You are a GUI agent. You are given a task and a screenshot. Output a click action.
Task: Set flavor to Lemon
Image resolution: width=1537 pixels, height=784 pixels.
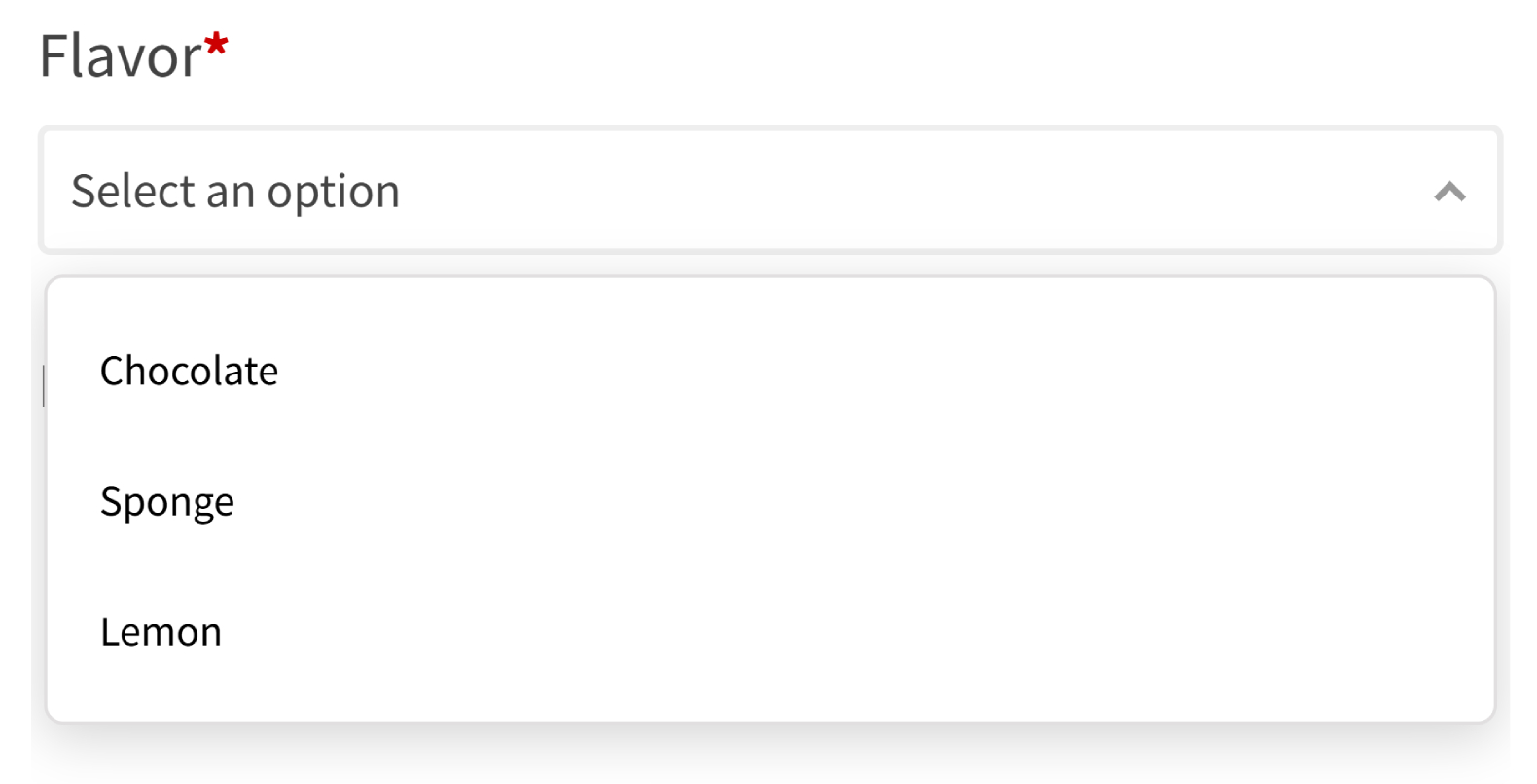coord(161,632)
